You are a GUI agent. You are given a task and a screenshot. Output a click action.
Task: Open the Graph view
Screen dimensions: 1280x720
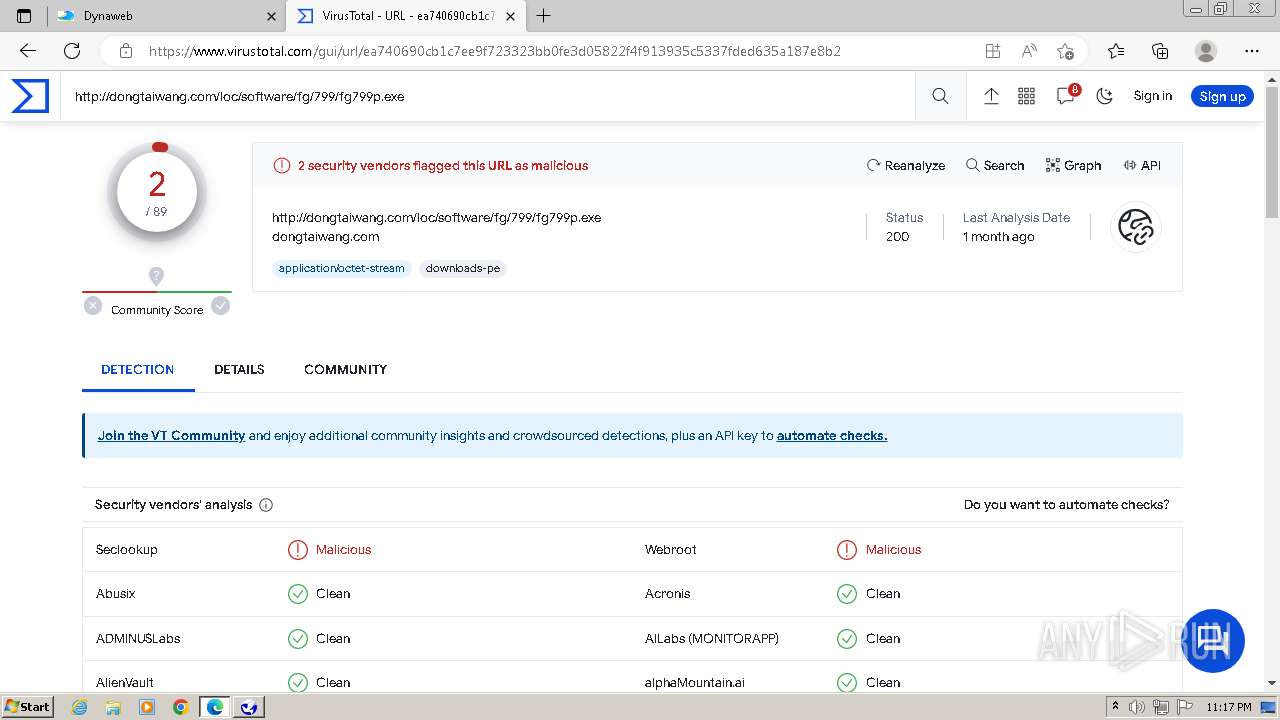(x=1073, y=165)
